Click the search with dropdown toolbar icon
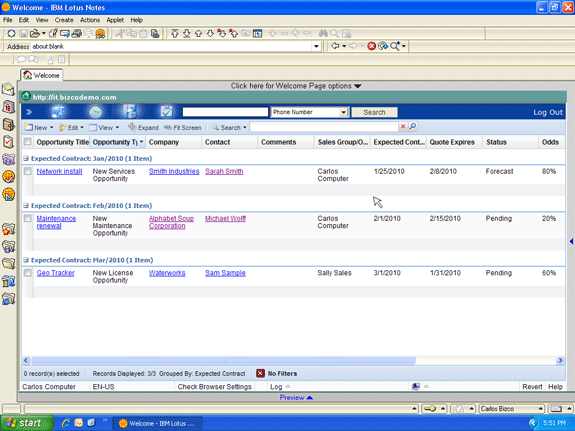This screenshot has height=431, width=575. pyautogui.click(x=398, y=46)
